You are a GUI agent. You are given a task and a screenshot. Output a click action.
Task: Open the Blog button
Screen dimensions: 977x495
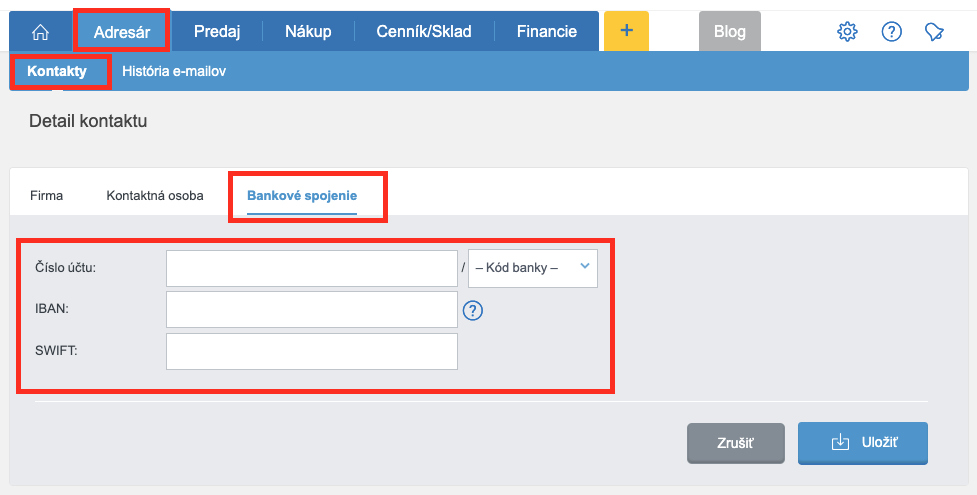(x=730, y=31)
